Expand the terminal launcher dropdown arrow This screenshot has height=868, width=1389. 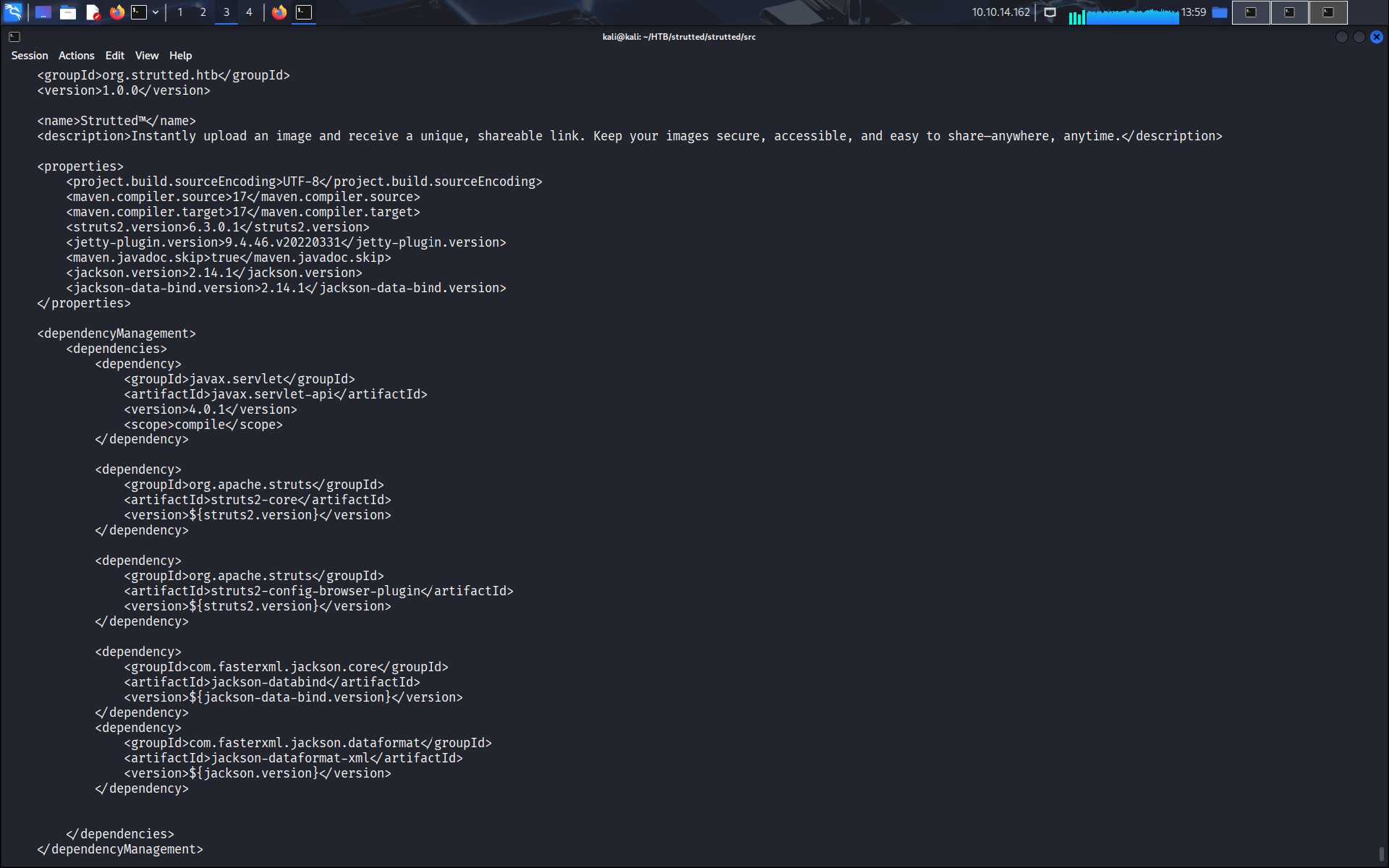pyautogui.click(x=156, y=12)
